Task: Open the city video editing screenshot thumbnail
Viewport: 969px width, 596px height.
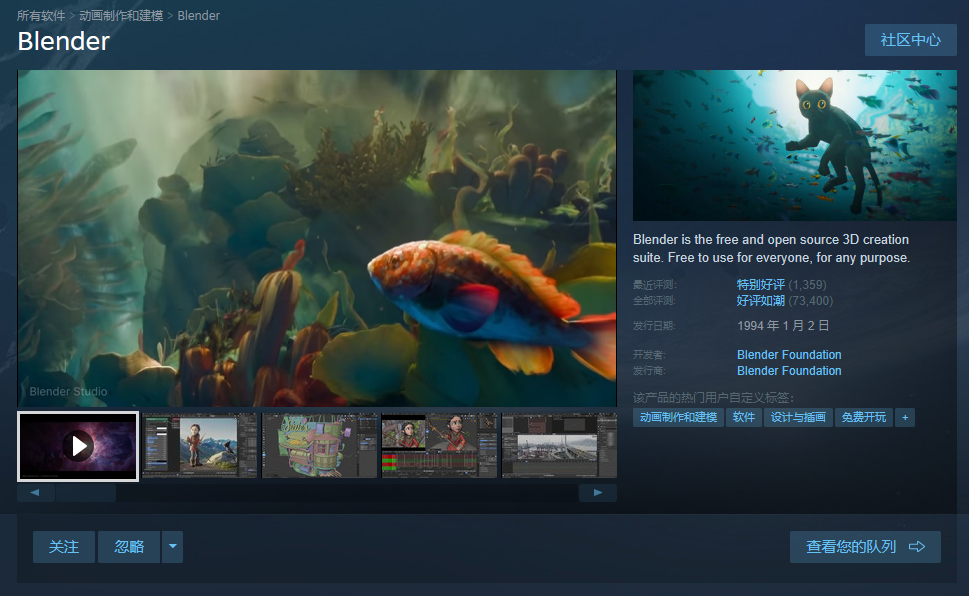Action: [x=559, y=446]
